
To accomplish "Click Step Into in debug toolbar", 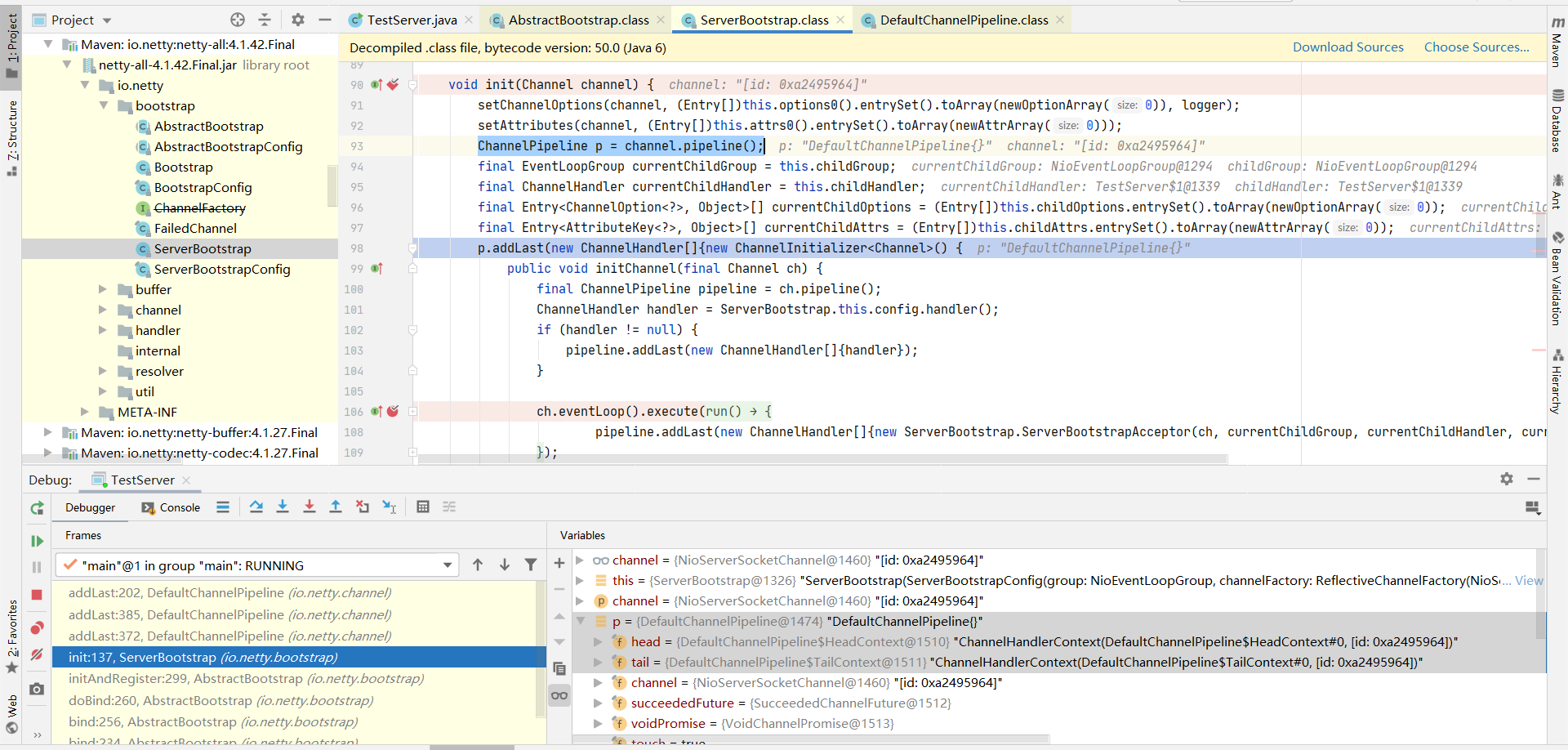I will tap(283, 507).
